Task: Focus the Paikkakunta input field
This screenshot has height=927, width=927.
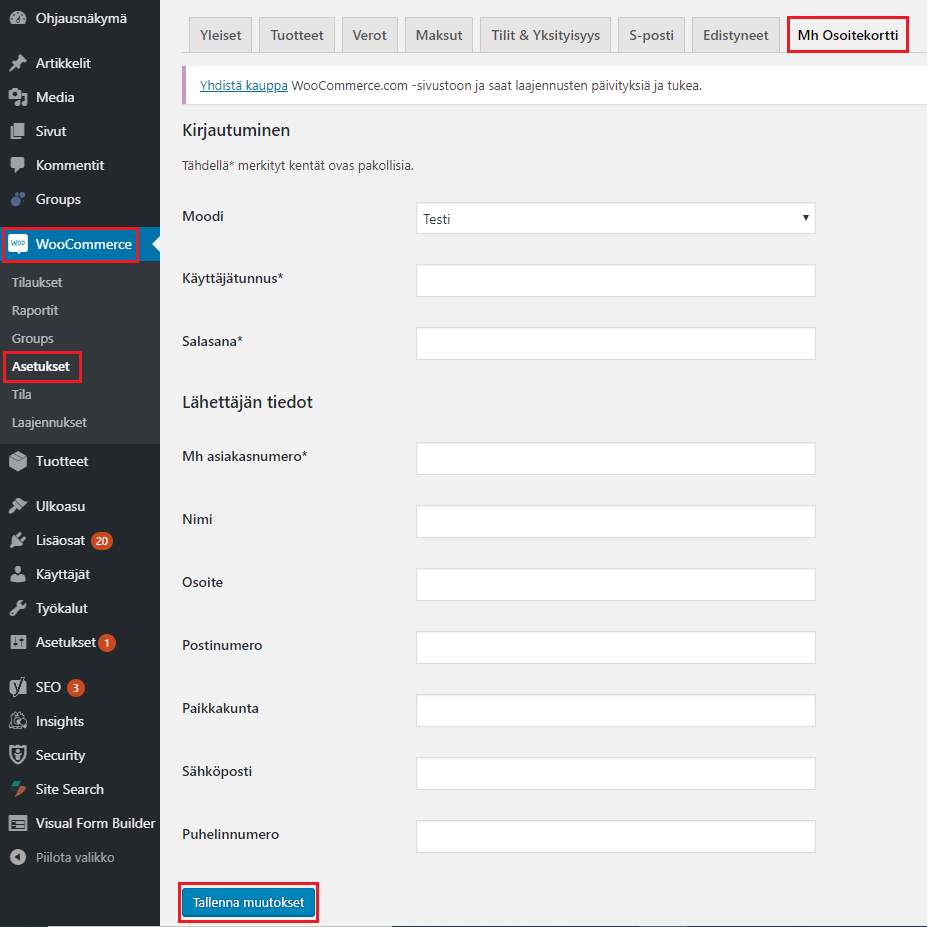Action: (x=615, y=711)
